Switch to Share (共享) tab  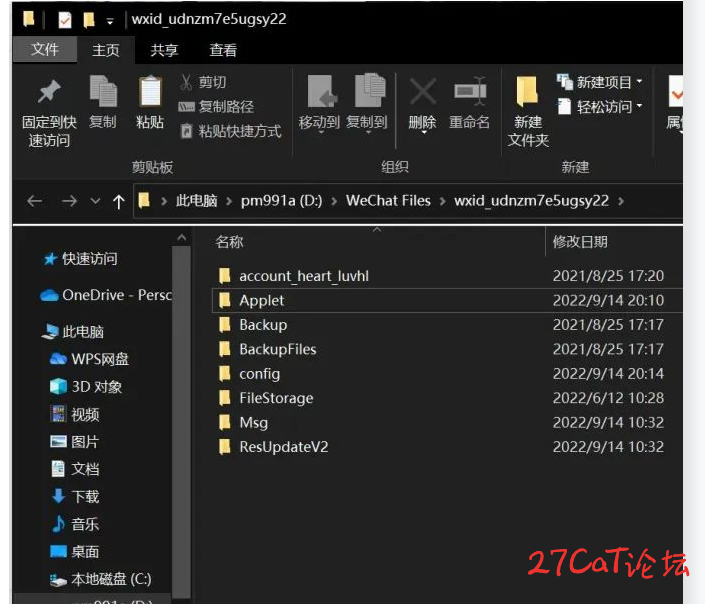164,49
